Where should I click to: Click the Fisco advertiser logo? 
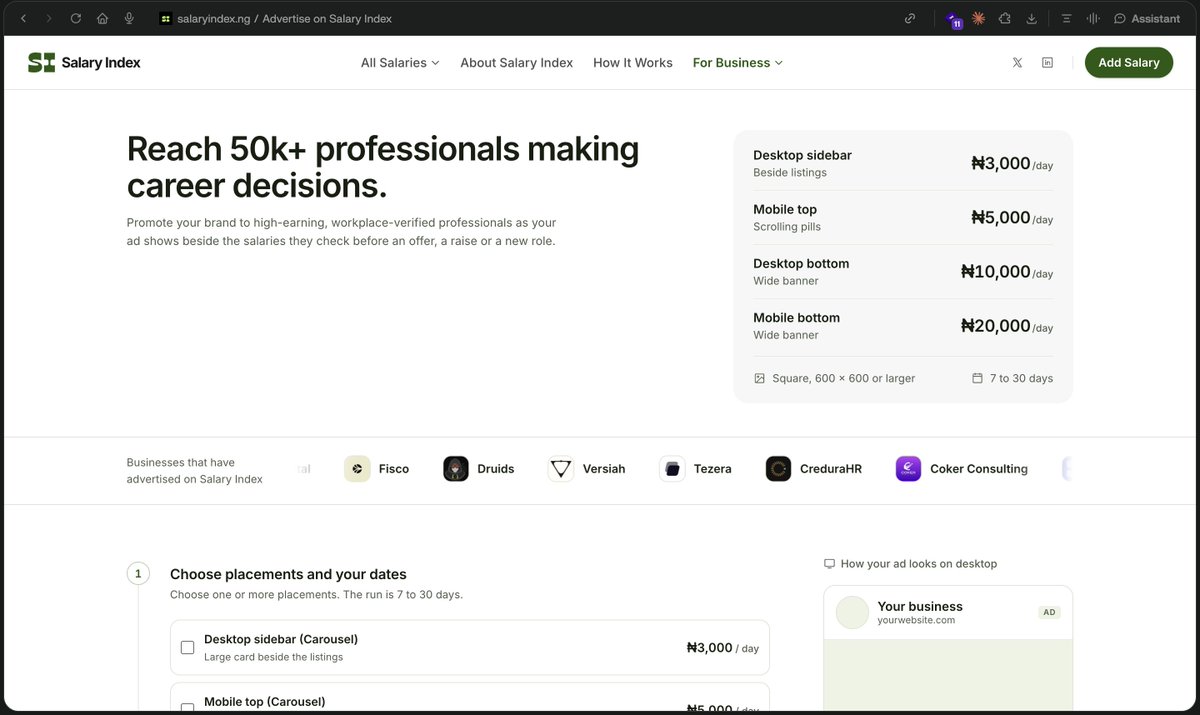click(x=357, y=469)
